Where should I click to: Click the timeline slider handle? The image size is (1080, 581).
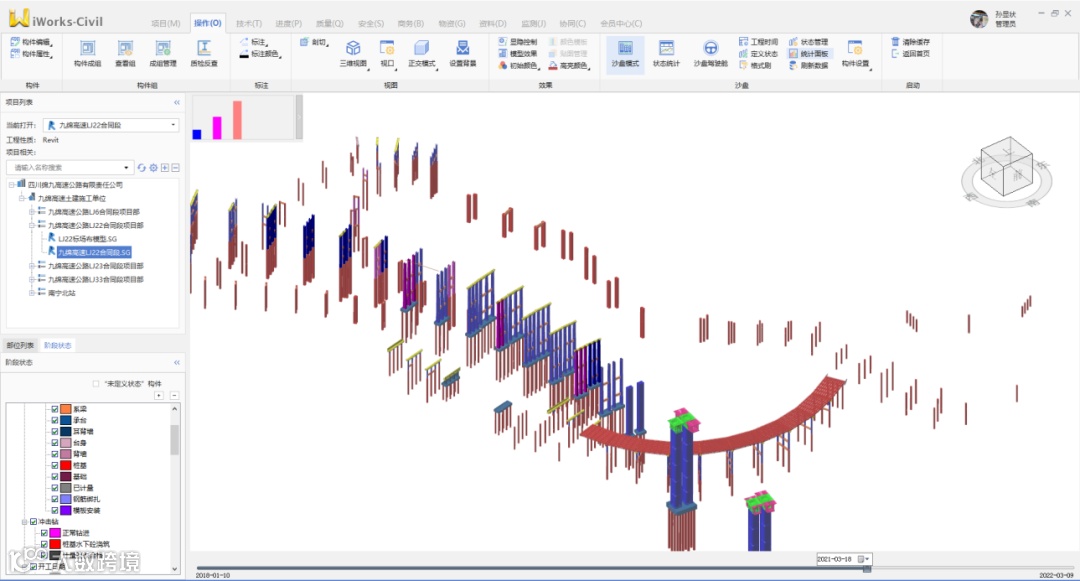pos(866,569)
